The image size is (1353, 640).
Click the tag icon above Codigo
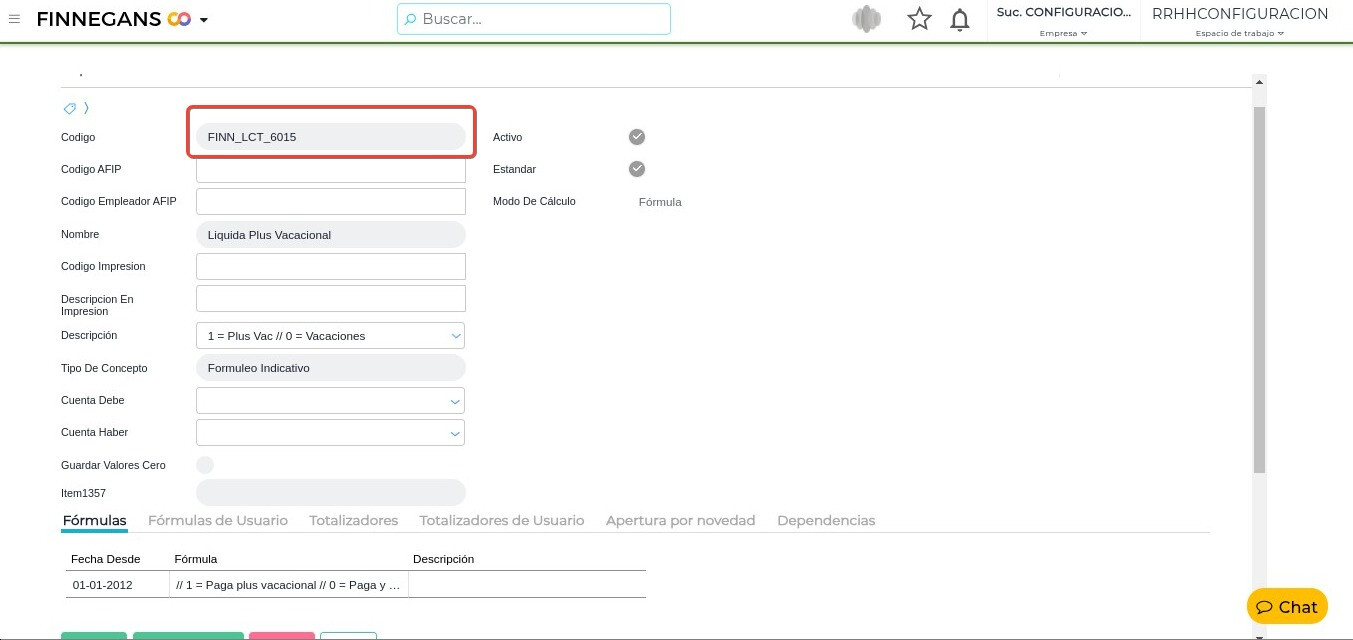tap(70, 108)
